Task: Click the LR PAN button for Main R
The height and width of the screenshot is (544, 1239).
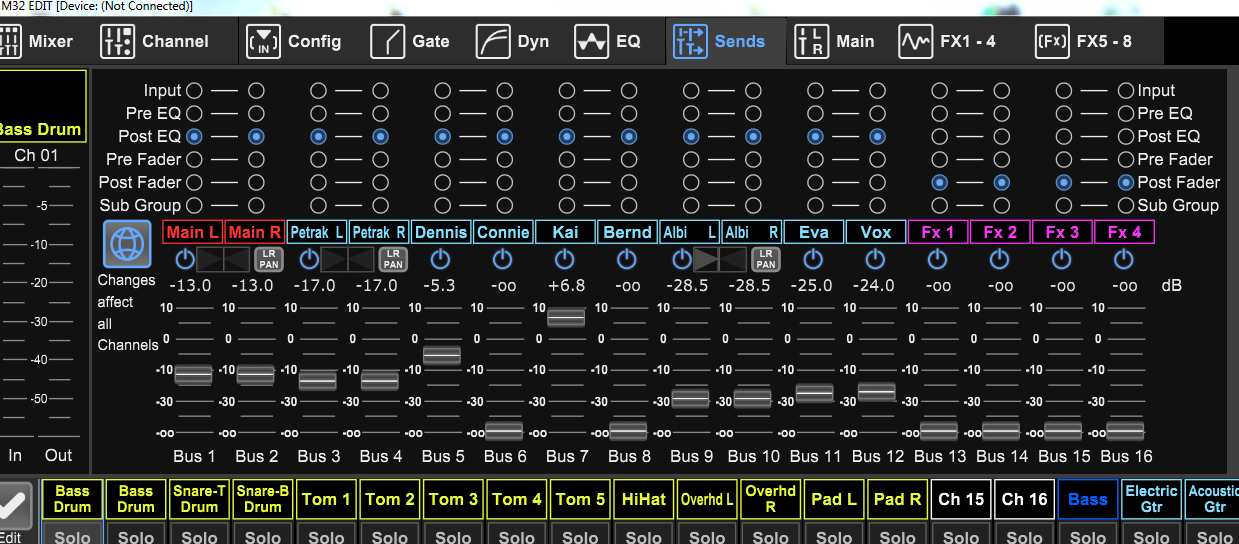Action: 267,260
